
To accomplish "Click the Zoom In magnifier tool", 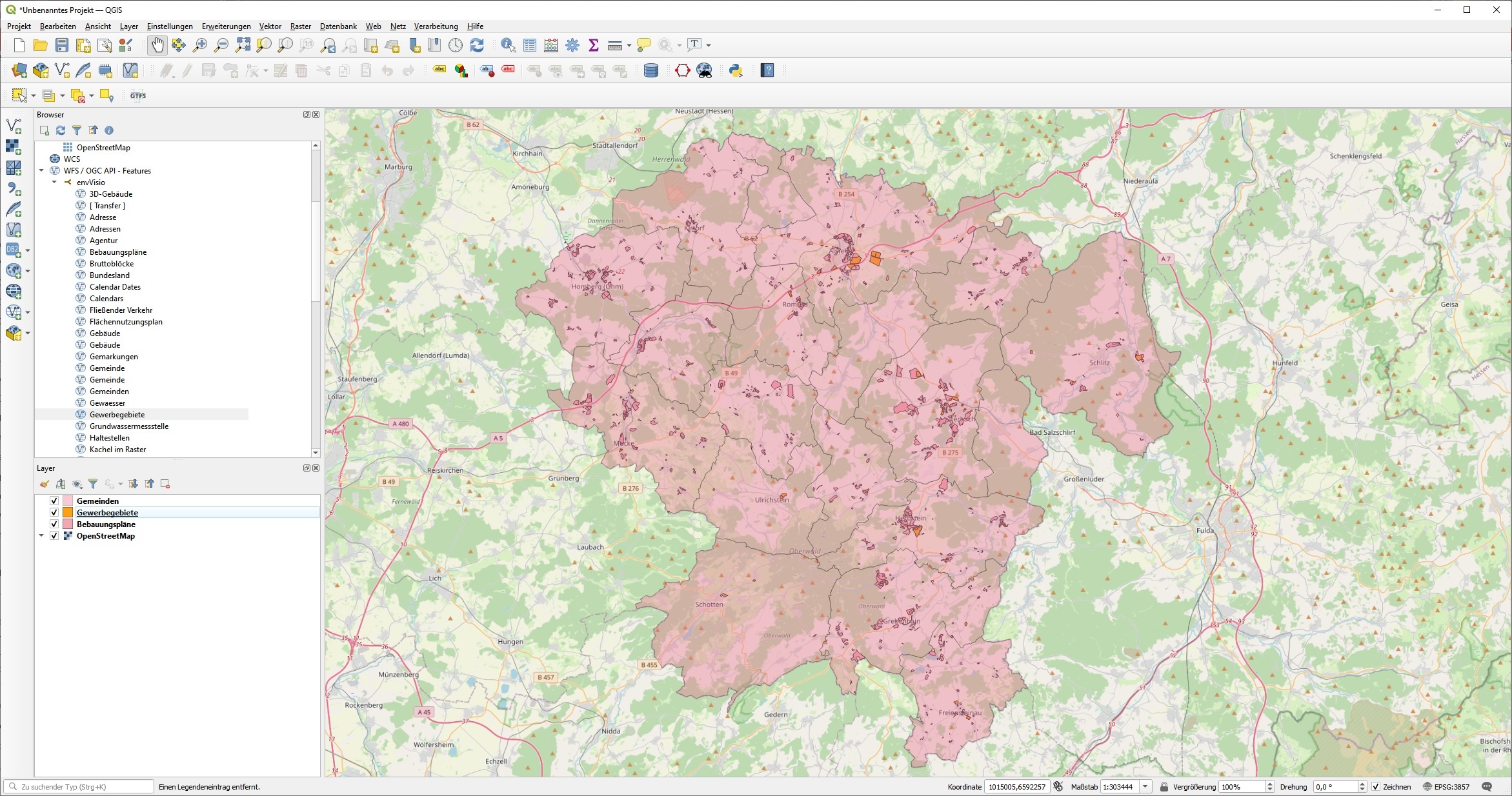I will tap(200, 45).
